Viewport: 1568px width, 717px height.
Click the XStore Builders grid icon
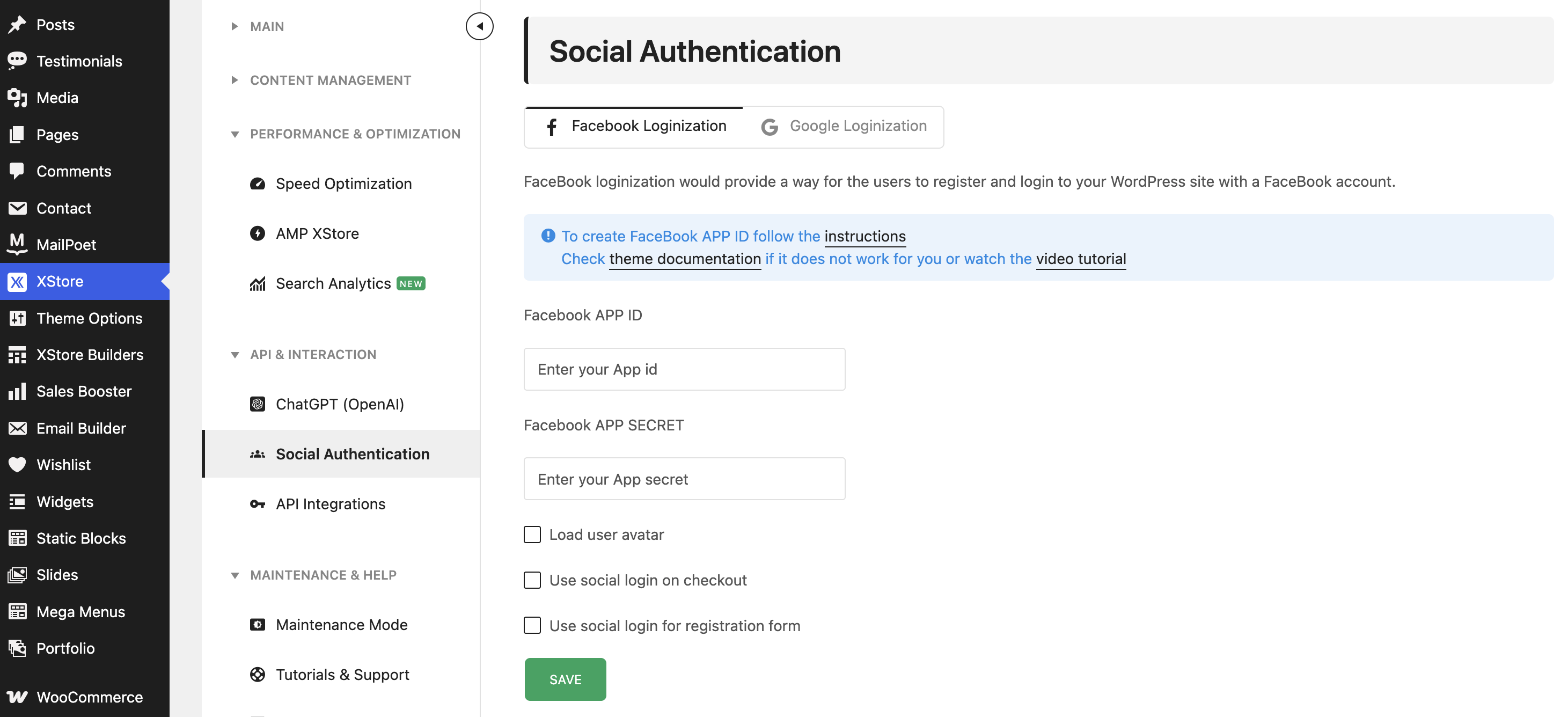coord(17,355)
